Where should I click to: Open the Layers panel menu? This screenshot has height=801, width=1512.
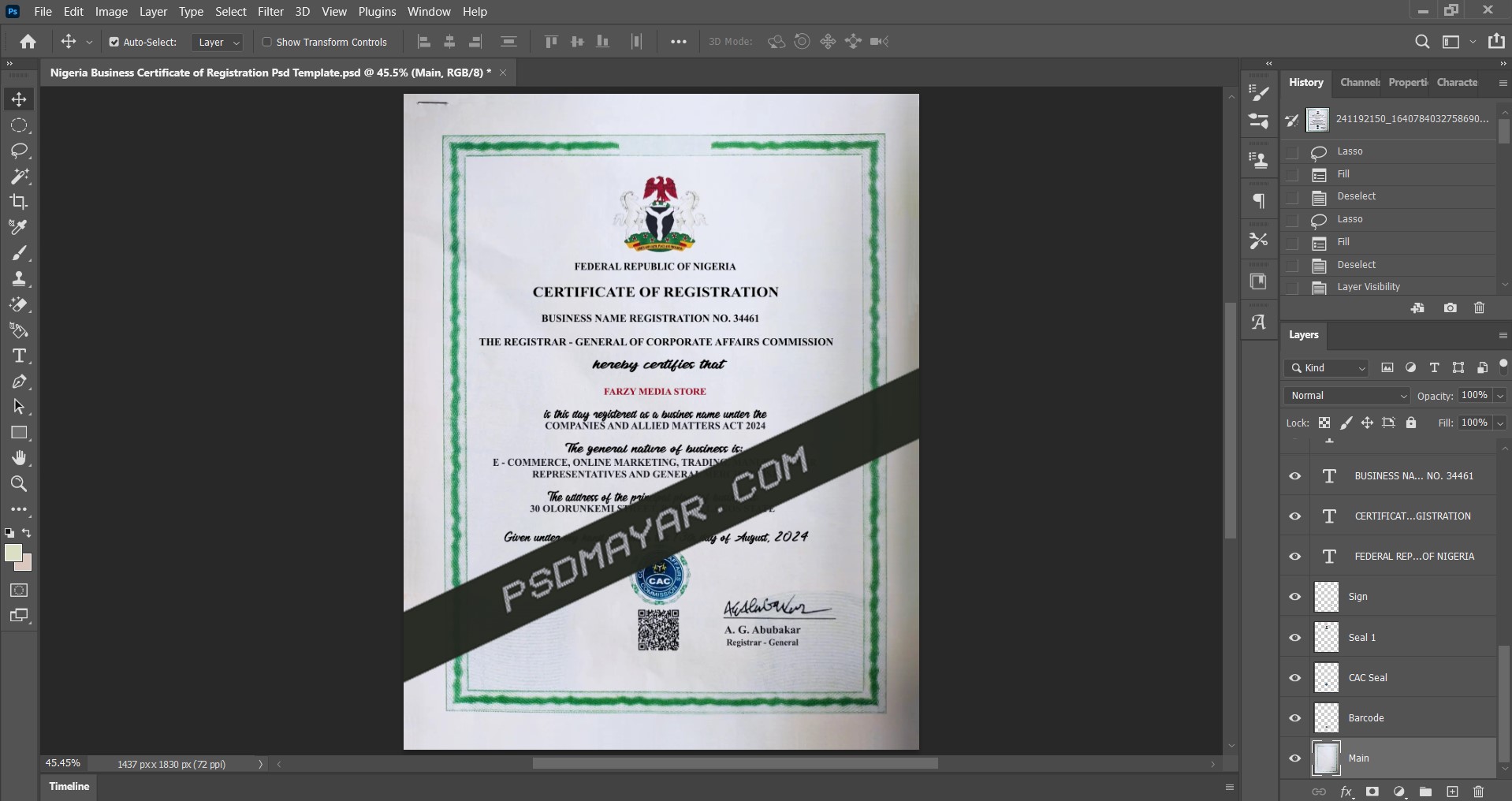(x=1503, y=336)
